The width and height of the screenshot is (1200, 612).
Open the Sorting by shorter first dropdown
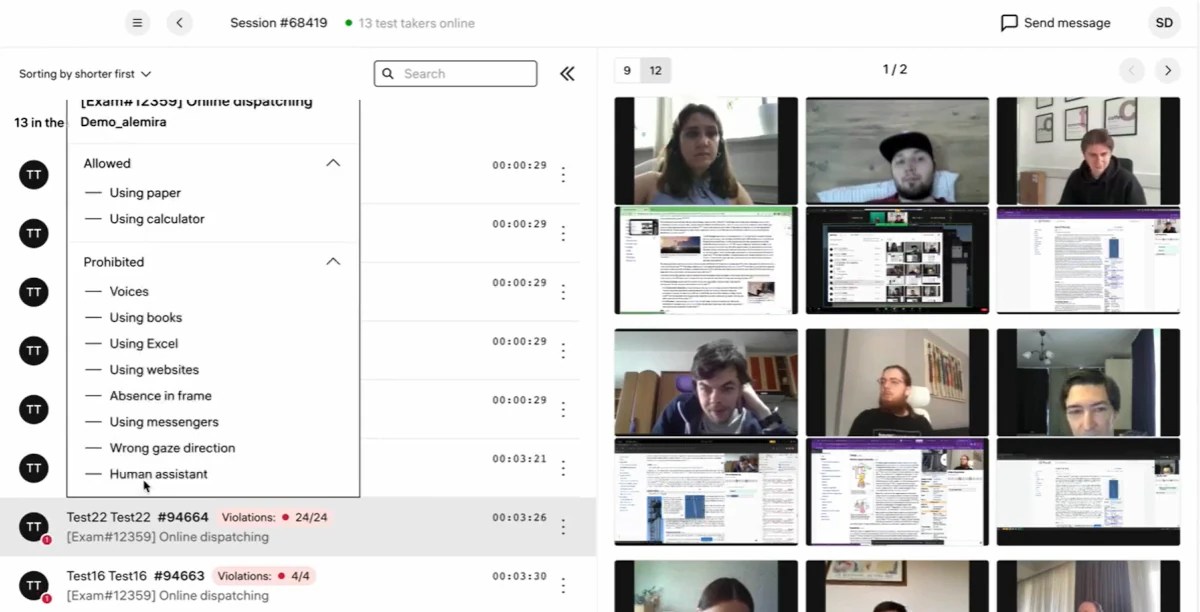(x=85, y=74)
